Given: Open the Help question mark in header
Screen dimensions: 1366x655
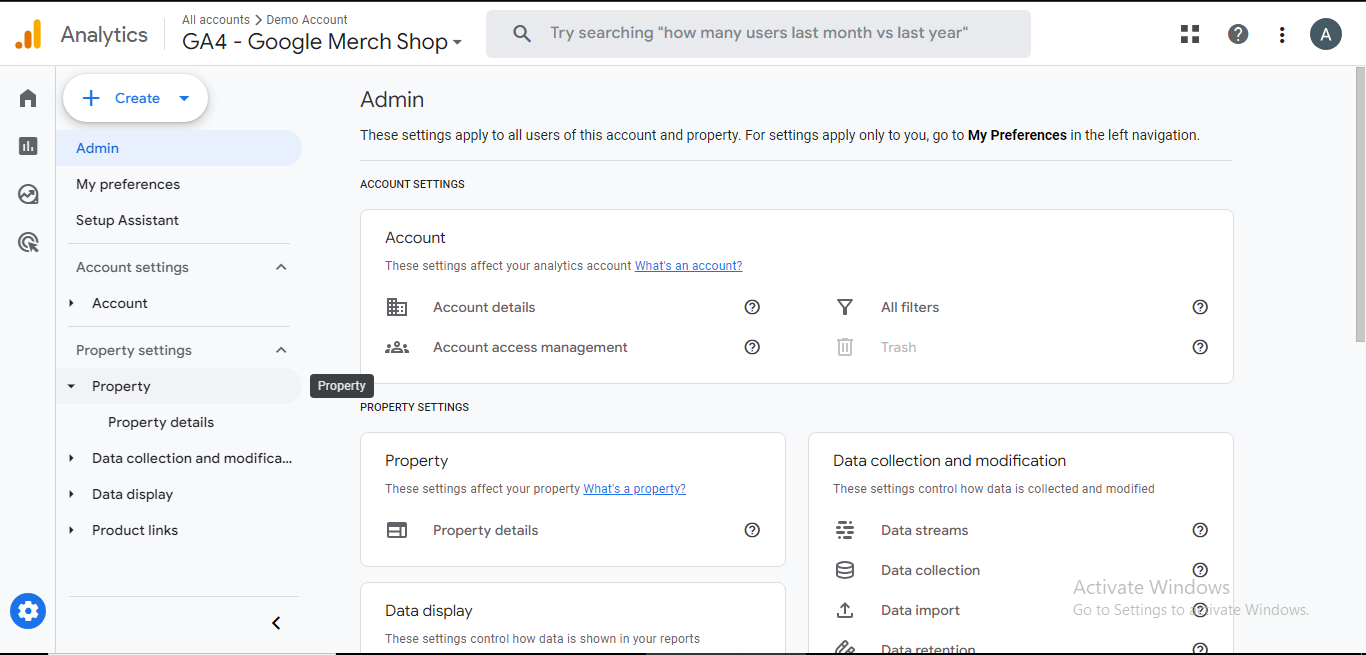Looking at the screenshot, I should (1238, 34).
